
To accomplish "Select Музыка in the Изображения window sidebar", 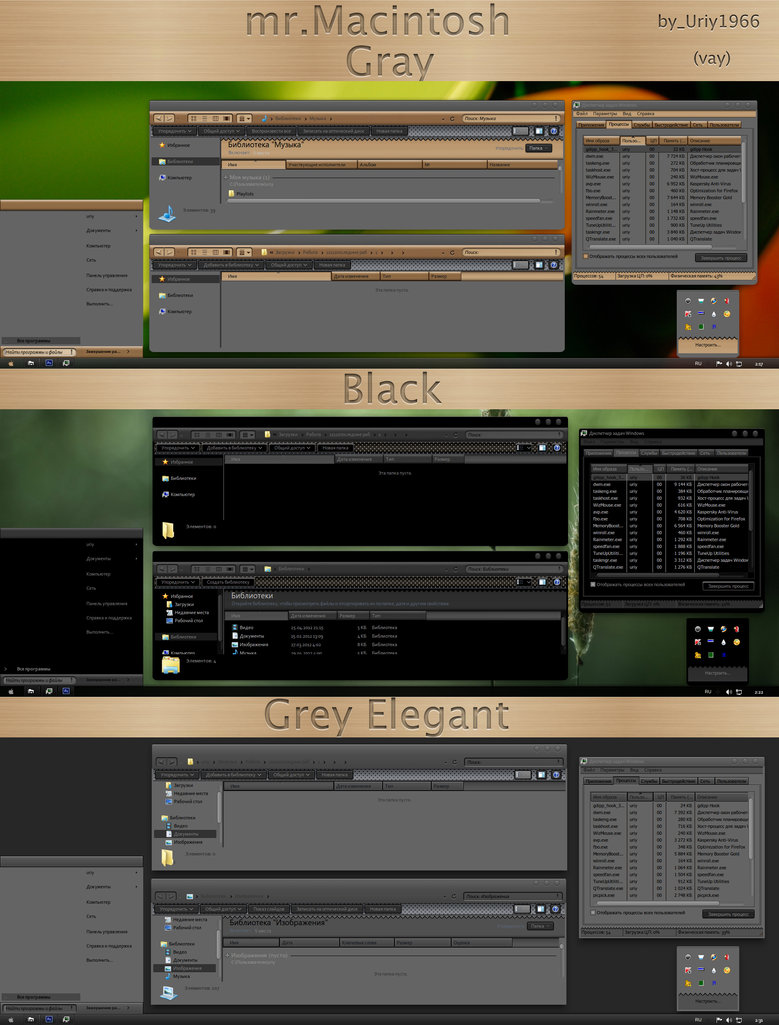I will 181,976.
